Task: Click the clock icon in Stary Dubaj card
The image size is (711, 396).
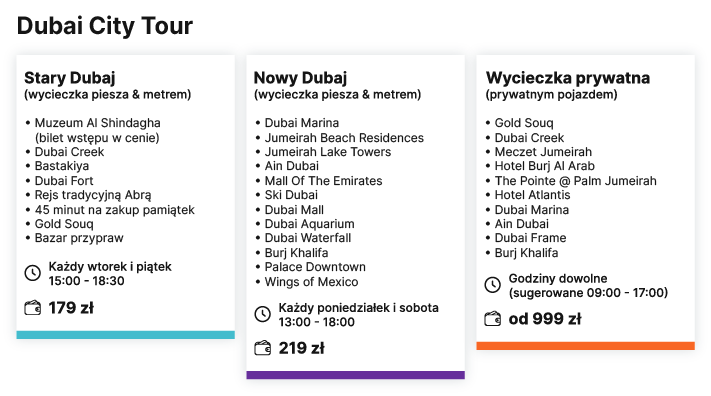Action: 33,273
